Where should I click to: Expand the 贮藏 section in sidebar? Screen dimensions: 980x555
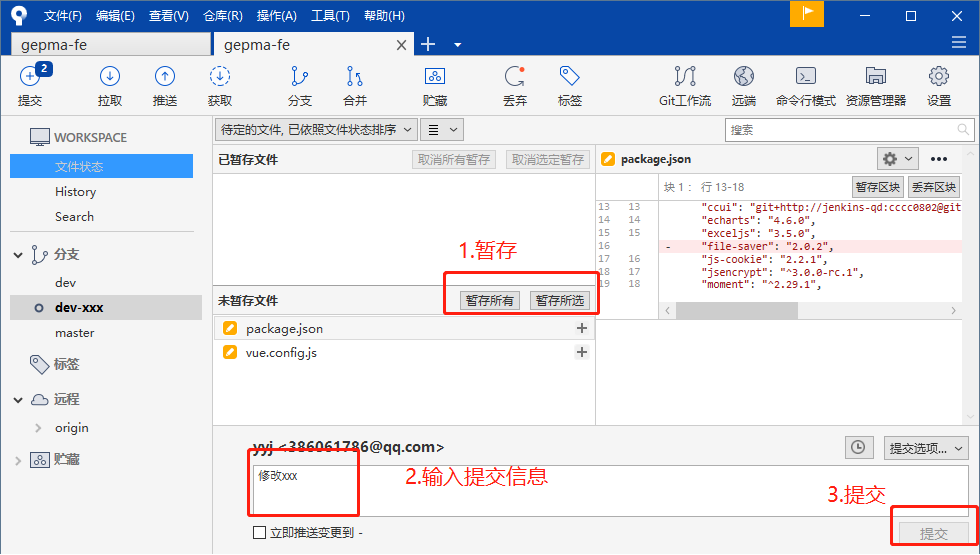[x=18, y=461]
